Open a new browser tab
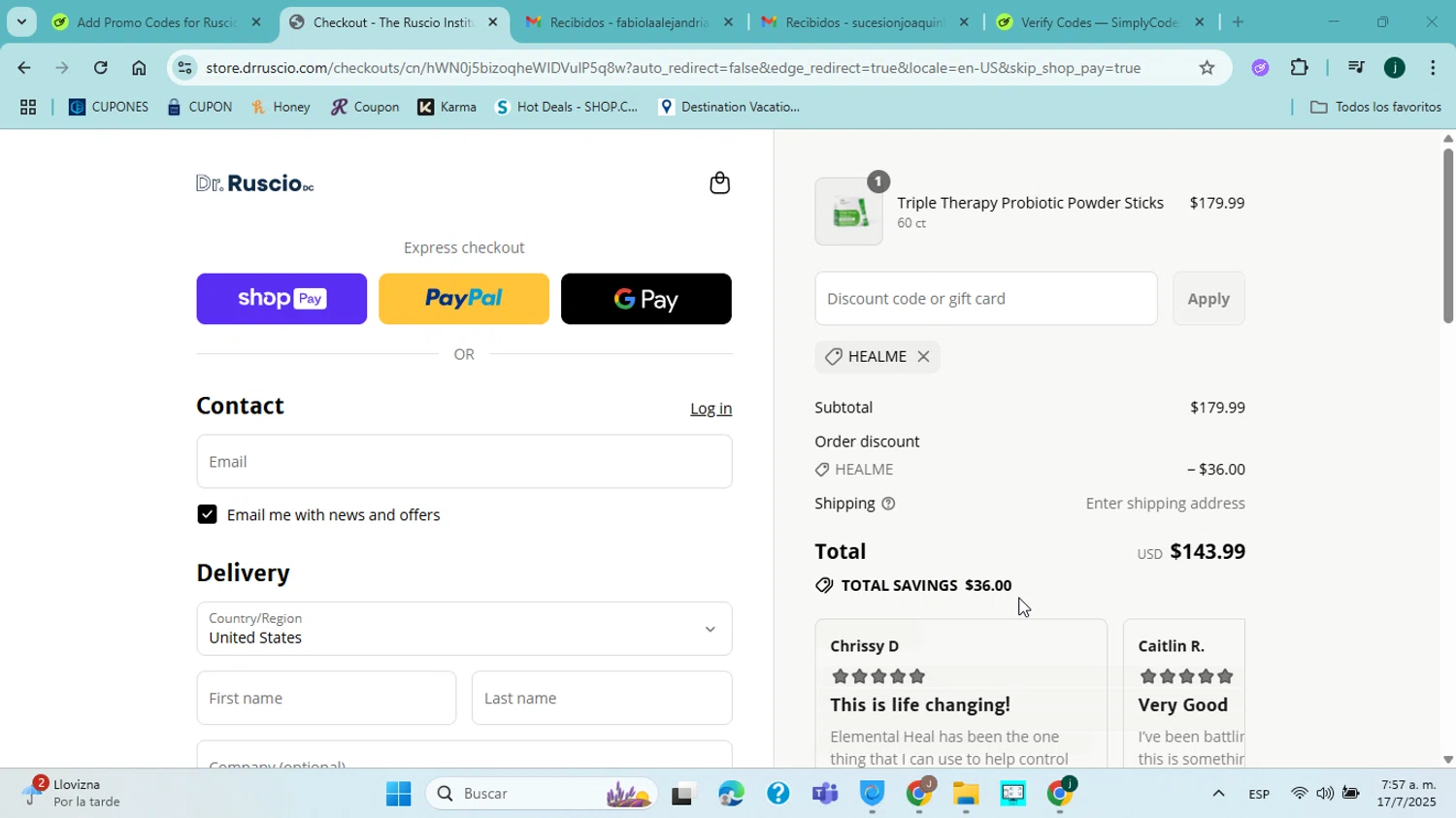The image size is (1456, 818). [1238, 21]
